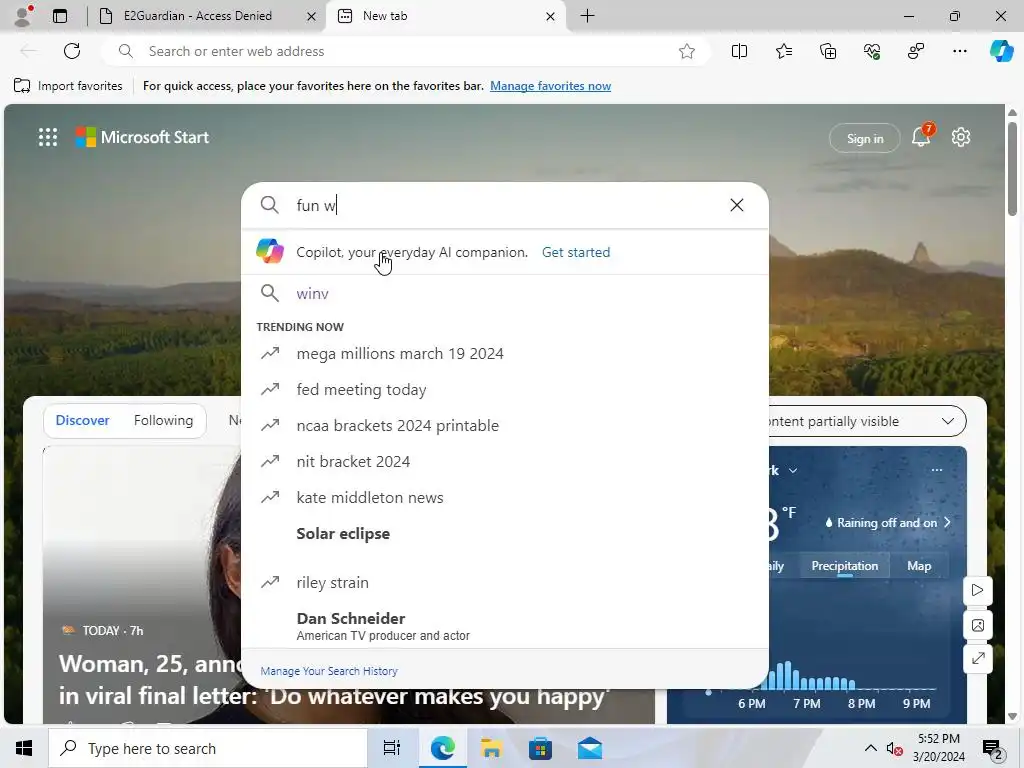Select Precipitation weather tab

(x=844, y=566)
